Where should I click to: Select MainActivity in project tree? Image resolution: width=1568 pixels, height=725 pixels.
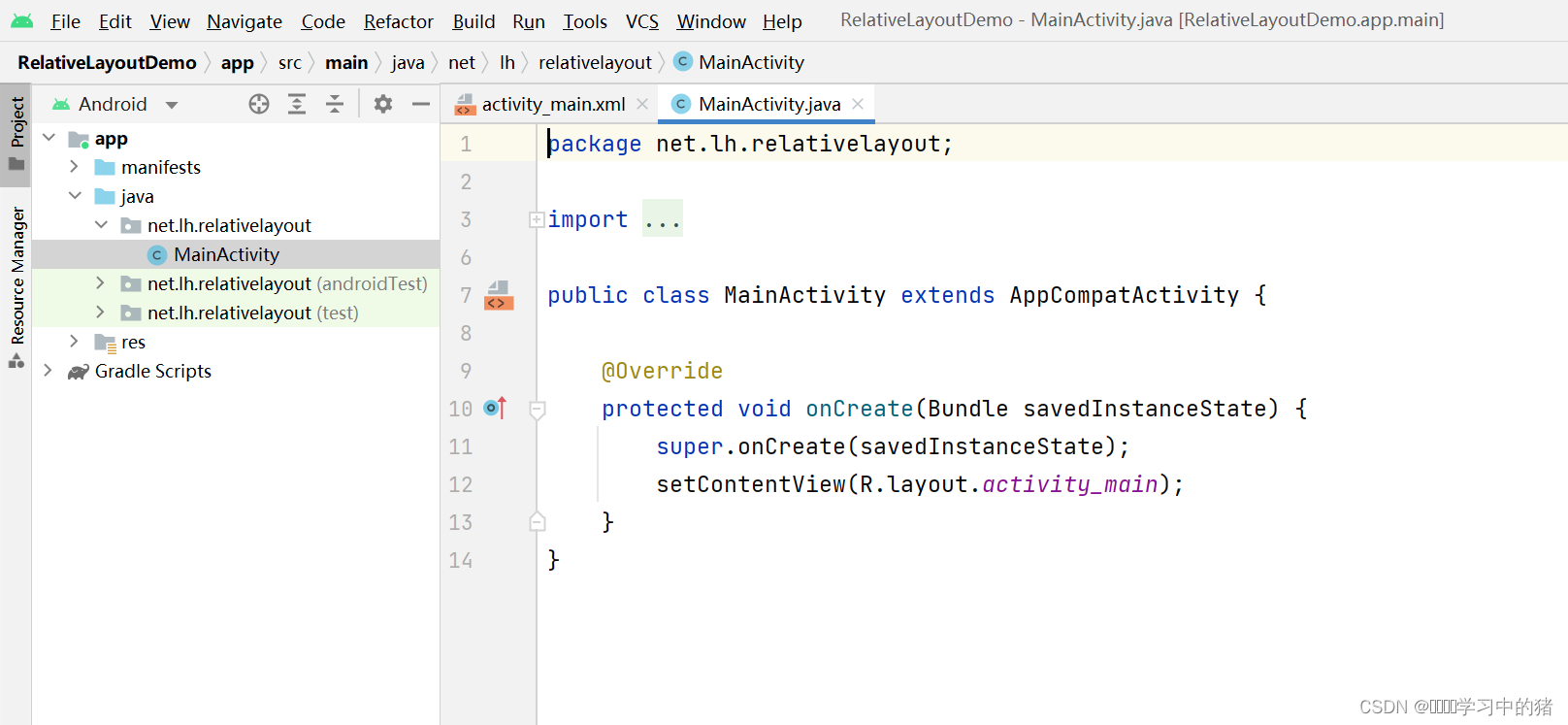[236, 254]
